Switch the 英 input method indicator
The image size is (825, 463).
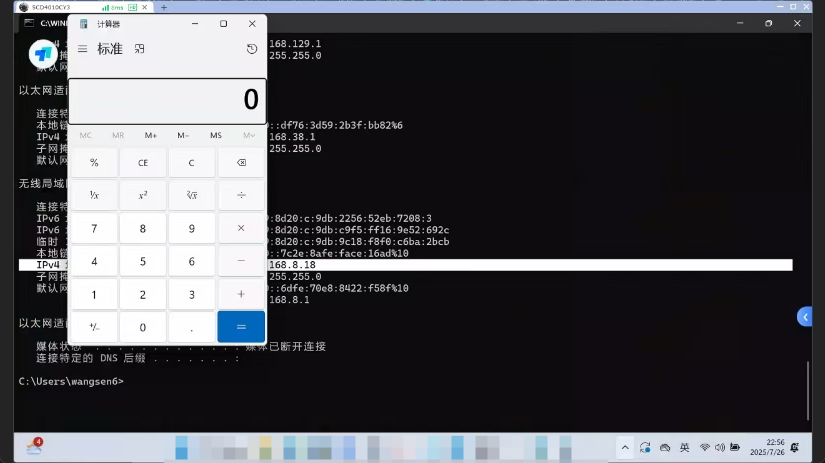pos(685,447)
